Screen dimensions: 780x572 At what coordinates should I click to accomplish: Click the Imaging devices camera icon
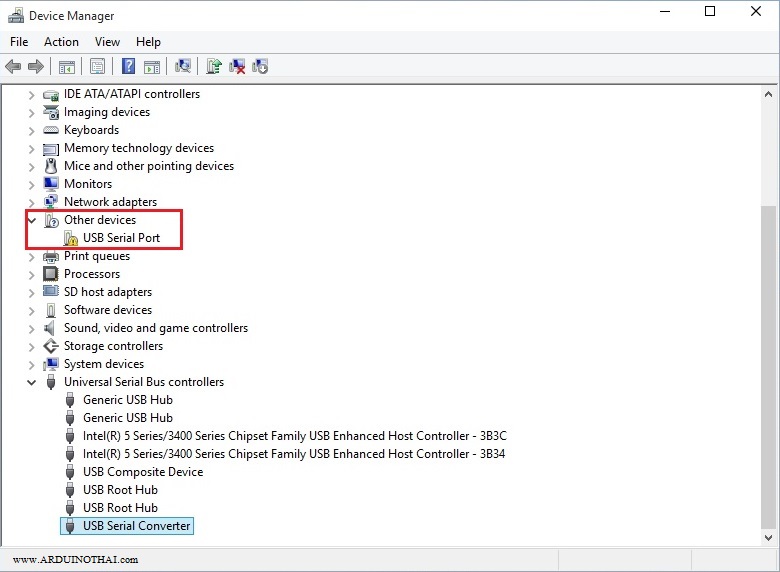pyautogui.click(x=51, y=112)
